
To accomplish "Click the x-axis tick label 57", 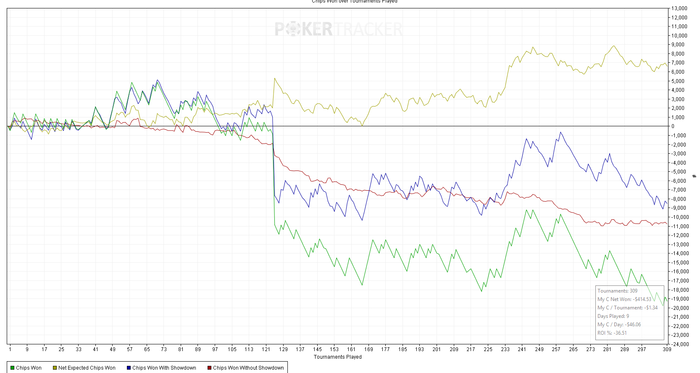I will [x=129, y=350].
